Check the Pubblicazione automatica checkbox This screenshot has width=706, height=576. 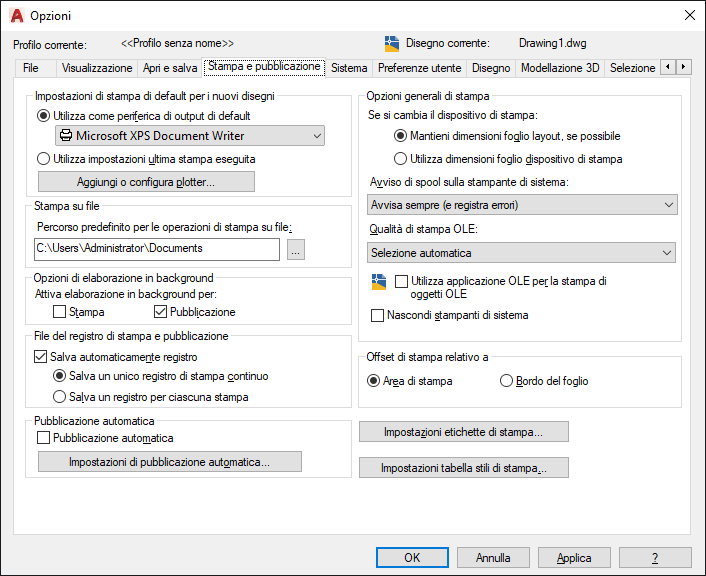[x=43, y=438]
